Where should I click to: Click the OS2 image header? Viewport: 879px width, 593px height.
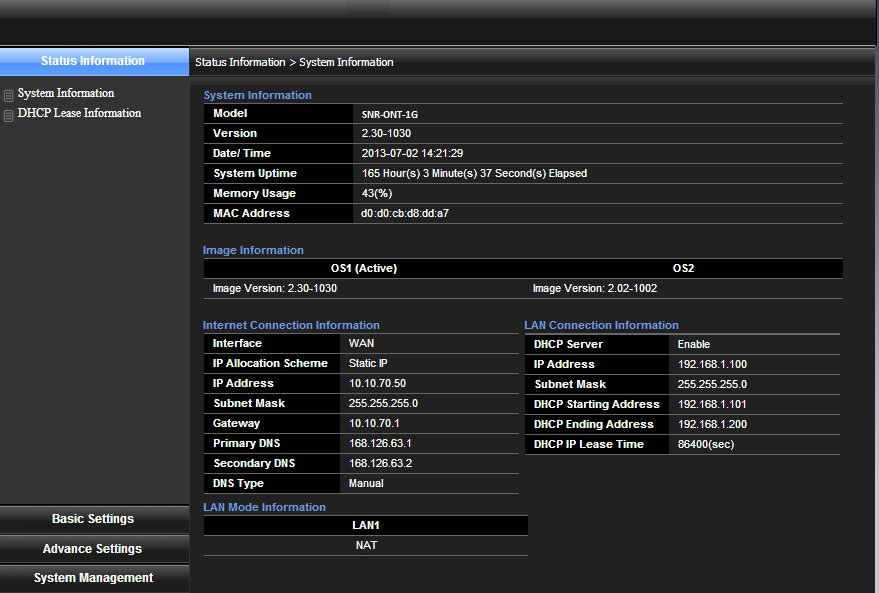683,268
